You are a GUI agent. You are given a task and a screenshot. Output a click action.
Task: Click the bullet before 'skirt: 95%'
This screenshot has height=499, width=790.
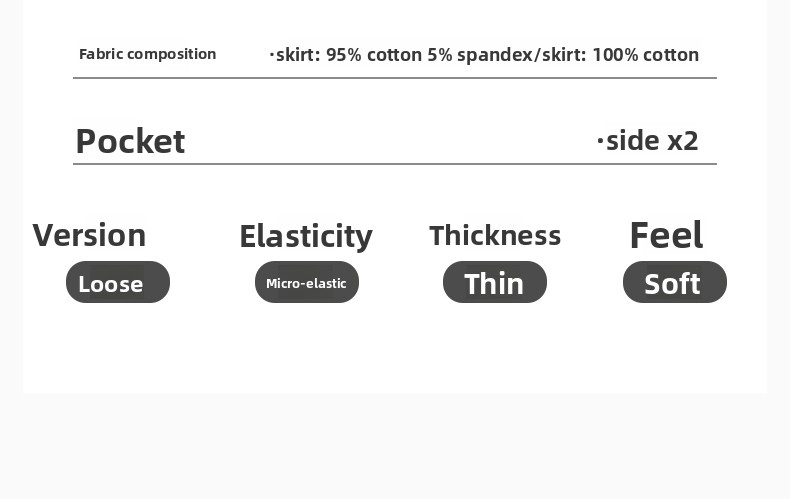tap(271, 55)
